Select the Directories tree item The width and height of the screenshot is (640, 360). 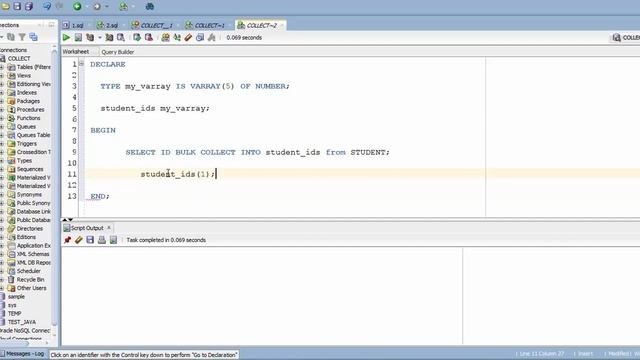30,229
